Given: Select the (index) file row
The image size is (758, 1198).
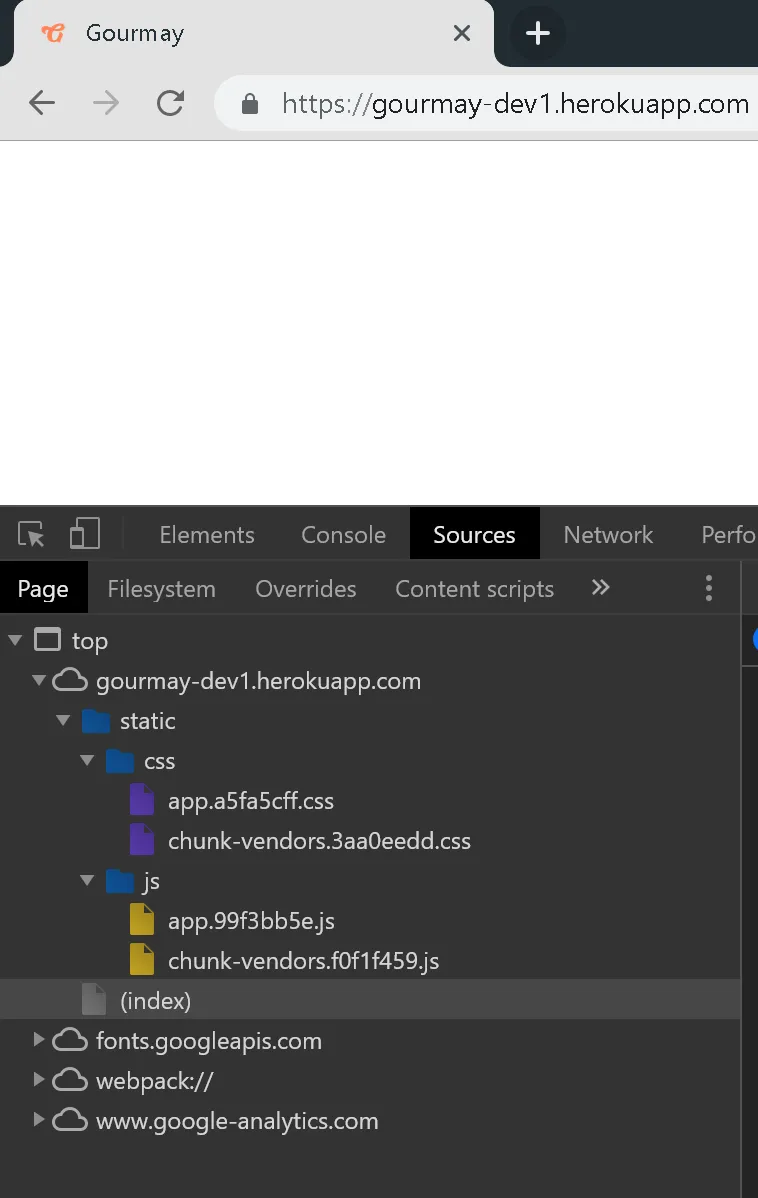Looking at the screenshot, I should coord(370,999).
